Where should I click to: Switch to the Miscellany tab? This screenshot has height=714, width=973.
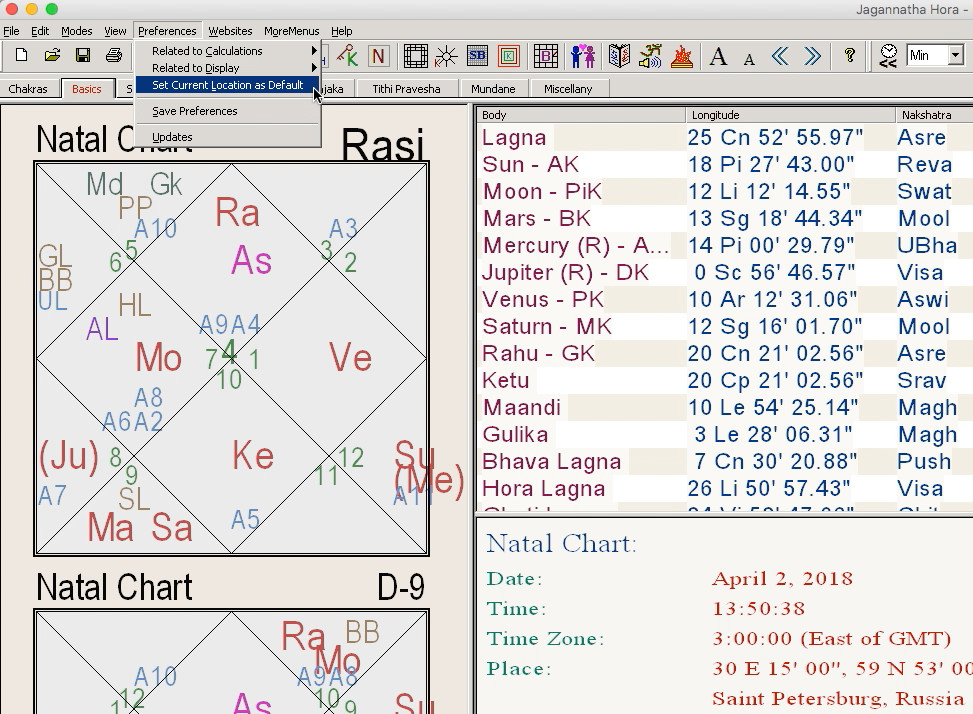coord(568,89)
